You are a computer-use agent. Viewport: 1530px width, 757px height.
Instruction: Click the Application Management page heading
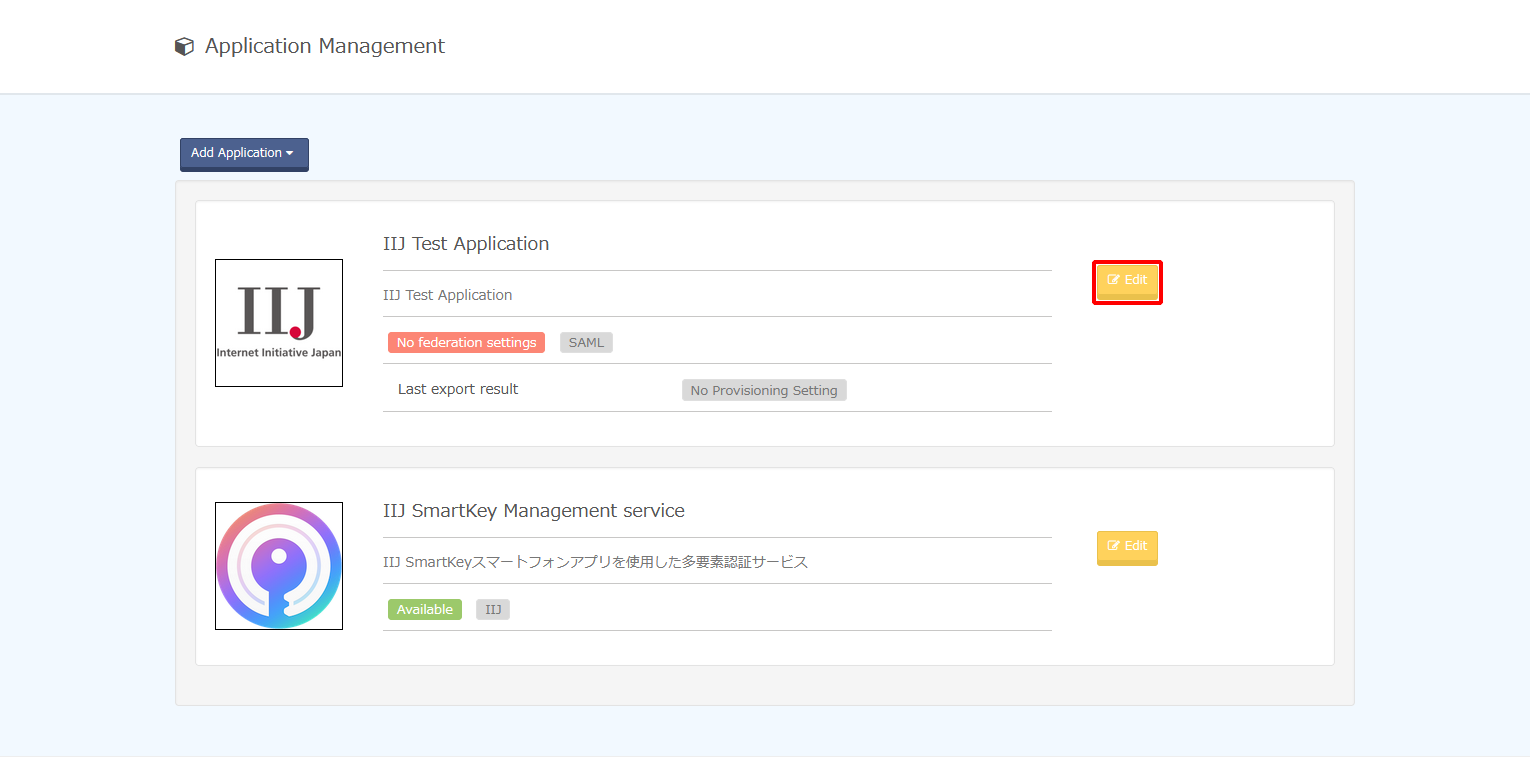point(325,46)
